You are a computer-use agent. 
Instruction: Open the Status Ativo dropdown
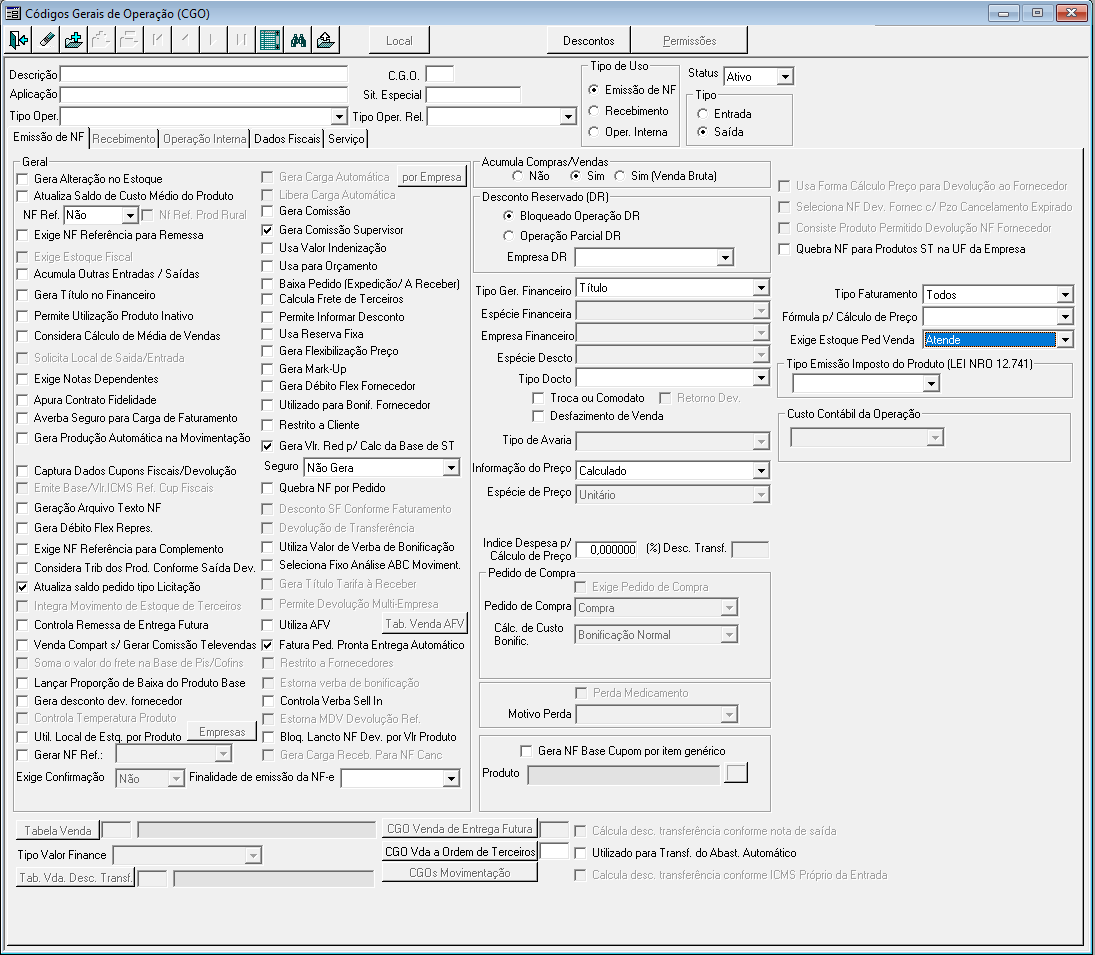(x=786, y=77)
